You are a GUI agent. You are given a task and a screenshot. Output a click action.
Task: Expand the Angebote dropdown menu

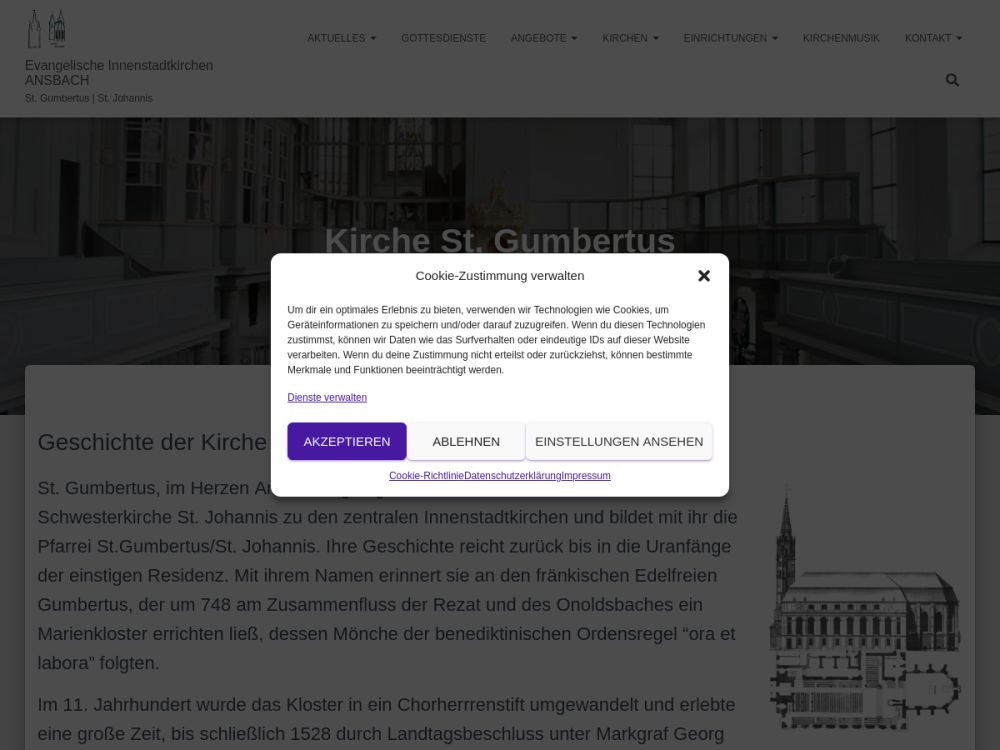tap(544, 38)
